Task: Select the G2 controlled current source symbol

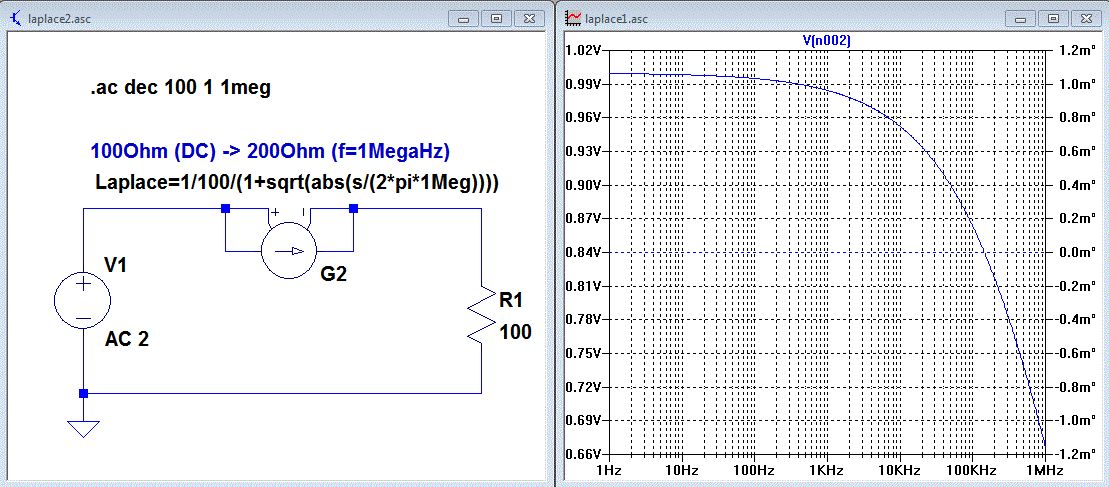Action: click(289, 250)
